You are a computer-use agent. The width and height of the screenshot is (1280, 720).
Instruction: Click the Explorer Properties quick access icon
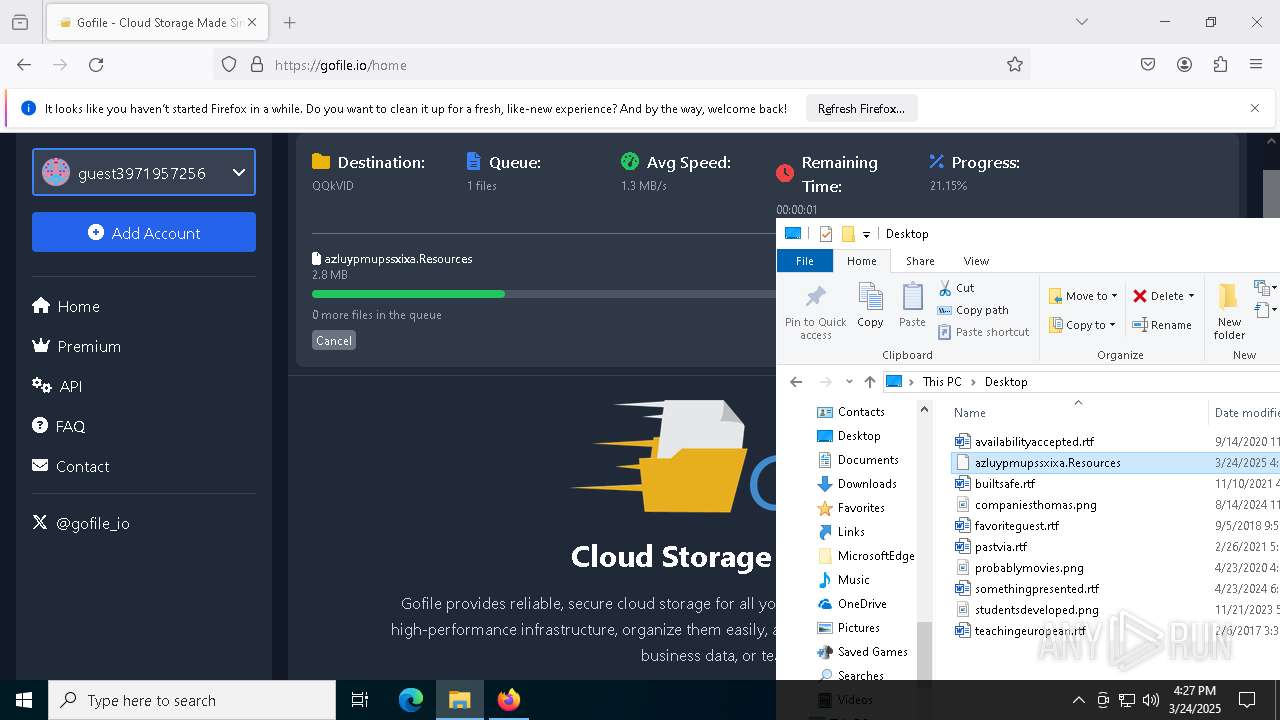pos(825,234)
